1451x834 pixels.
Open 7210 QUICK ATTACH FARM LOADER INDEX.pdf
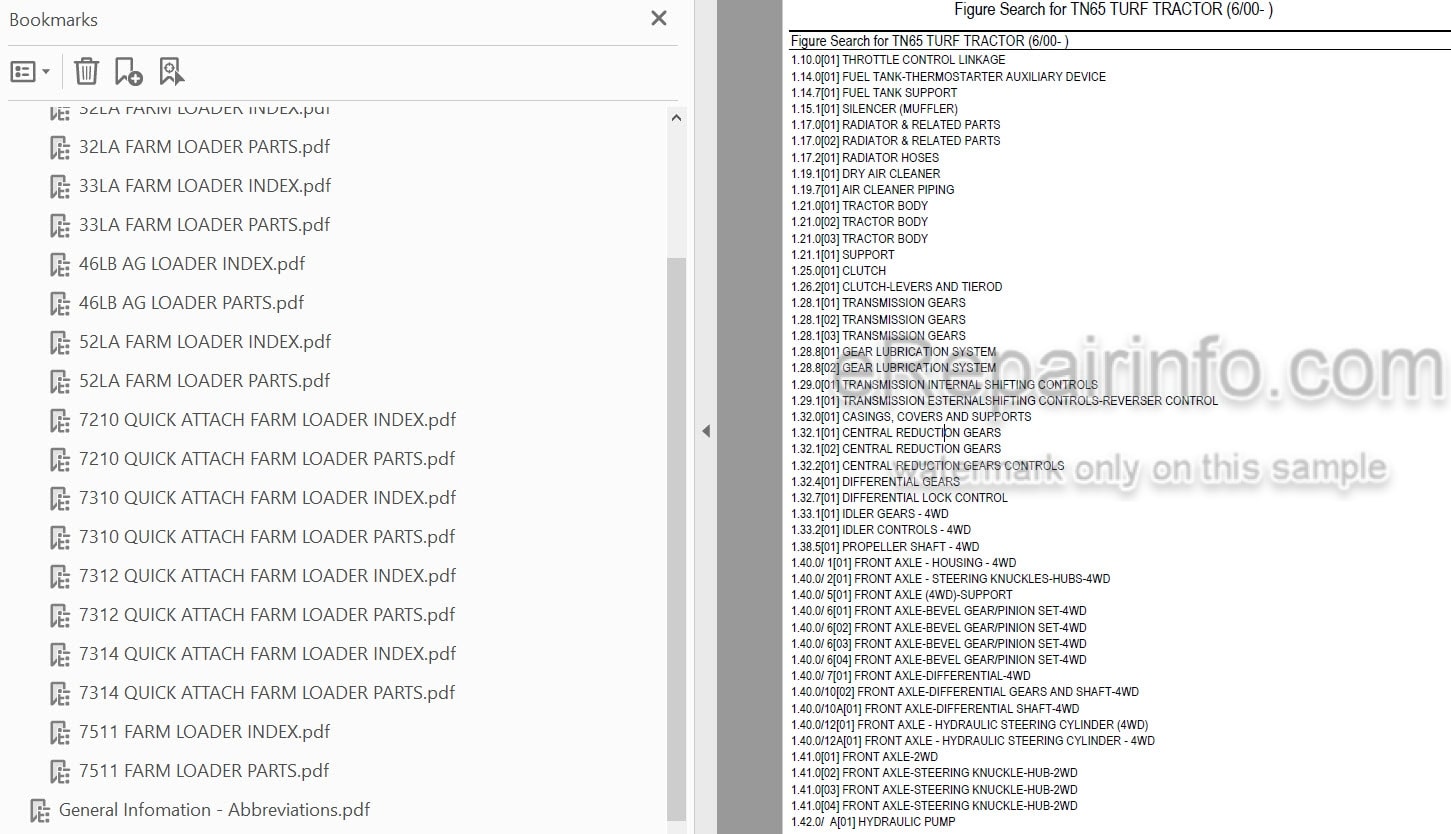pyautogui.click(x=267, y=420)
